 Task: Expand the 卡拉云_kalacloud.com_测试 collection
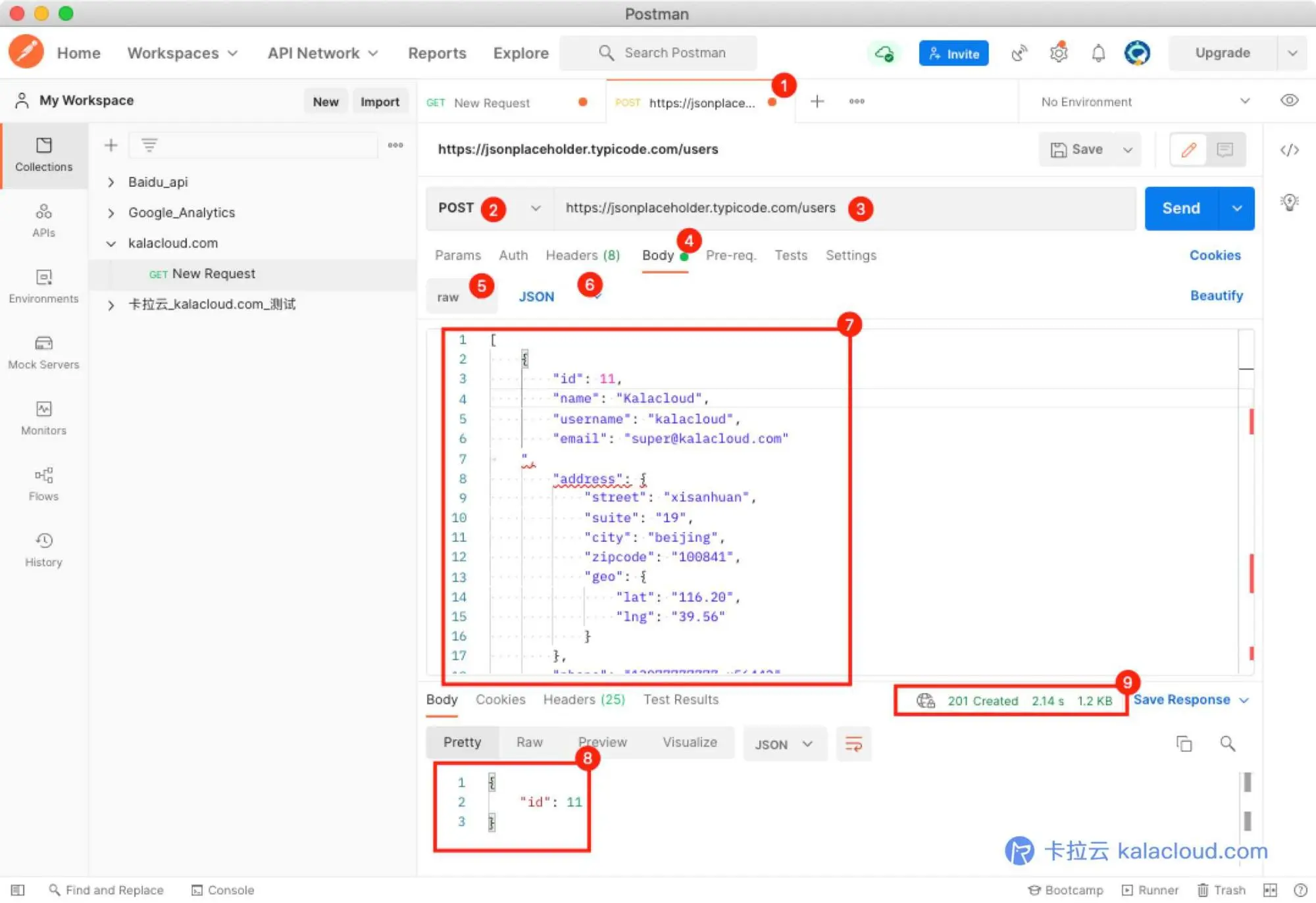pyautogui.click(x=111, y=305)
